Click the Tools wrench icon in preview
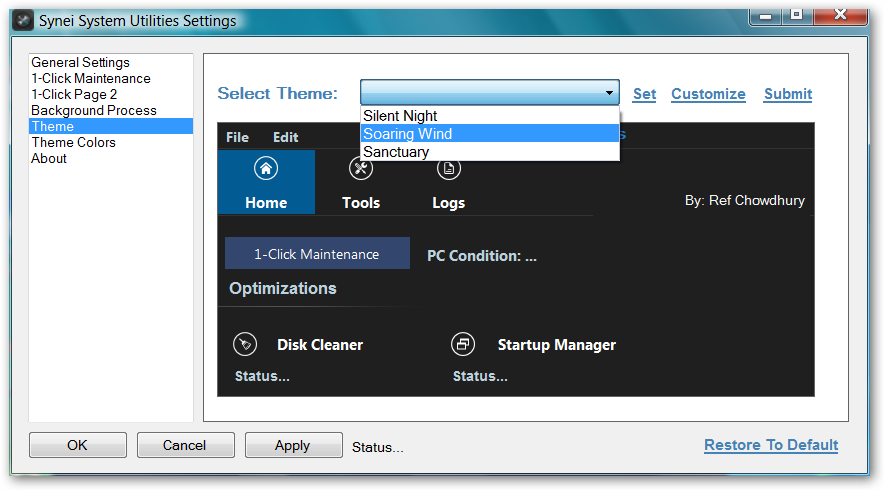Viewport: 884px width, 490px height. click(361, 168)
